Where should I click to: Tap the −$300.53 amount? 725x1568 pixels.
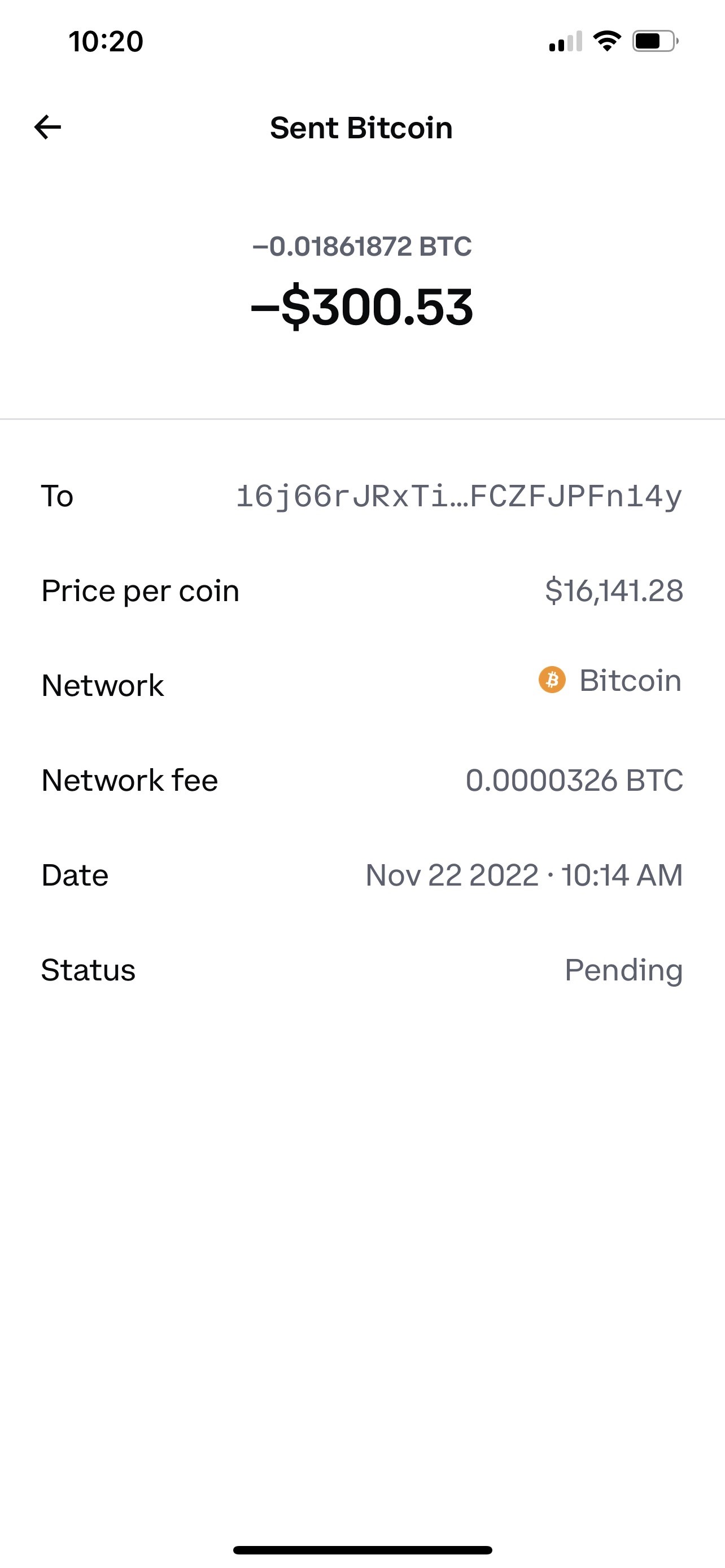click(x=361, y=307)
